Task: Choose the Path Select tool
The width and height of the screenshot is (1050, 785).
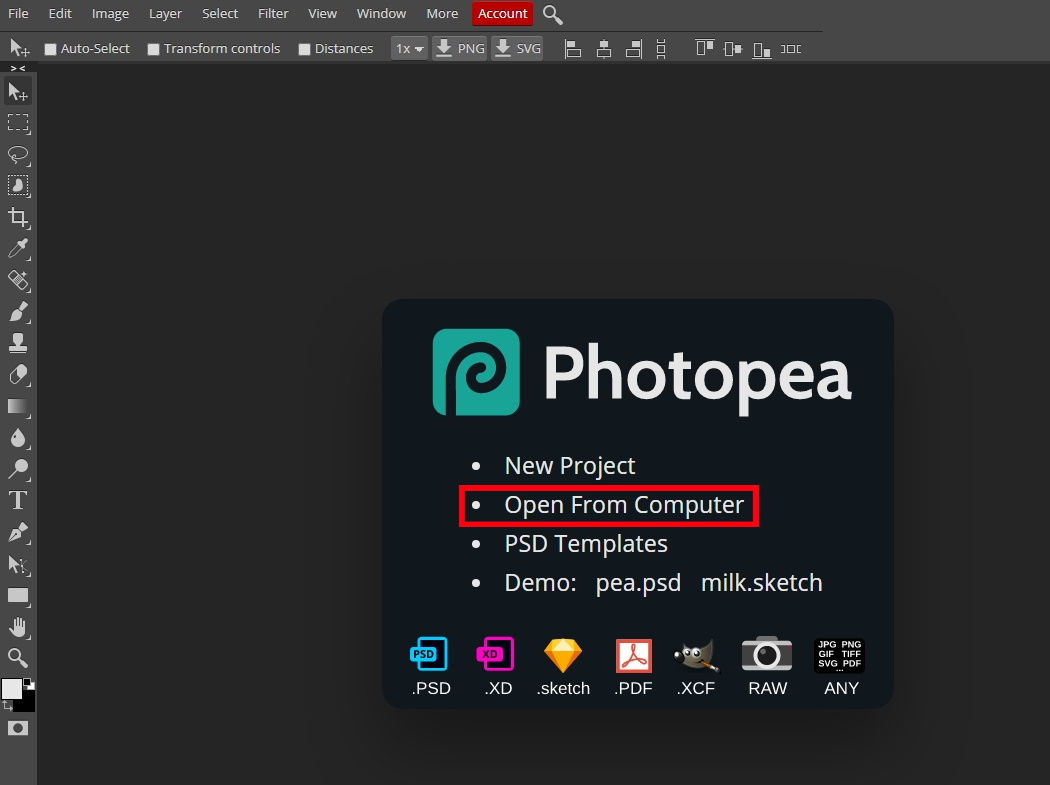Action: pos(18,564)
